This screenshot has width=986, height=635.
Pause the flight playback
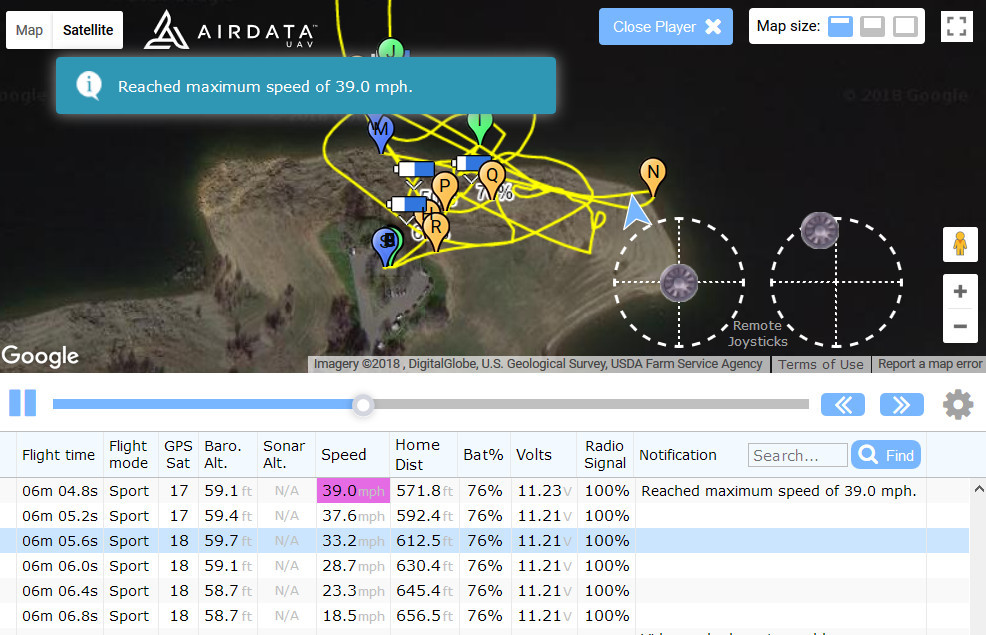[x=23, y=403]
